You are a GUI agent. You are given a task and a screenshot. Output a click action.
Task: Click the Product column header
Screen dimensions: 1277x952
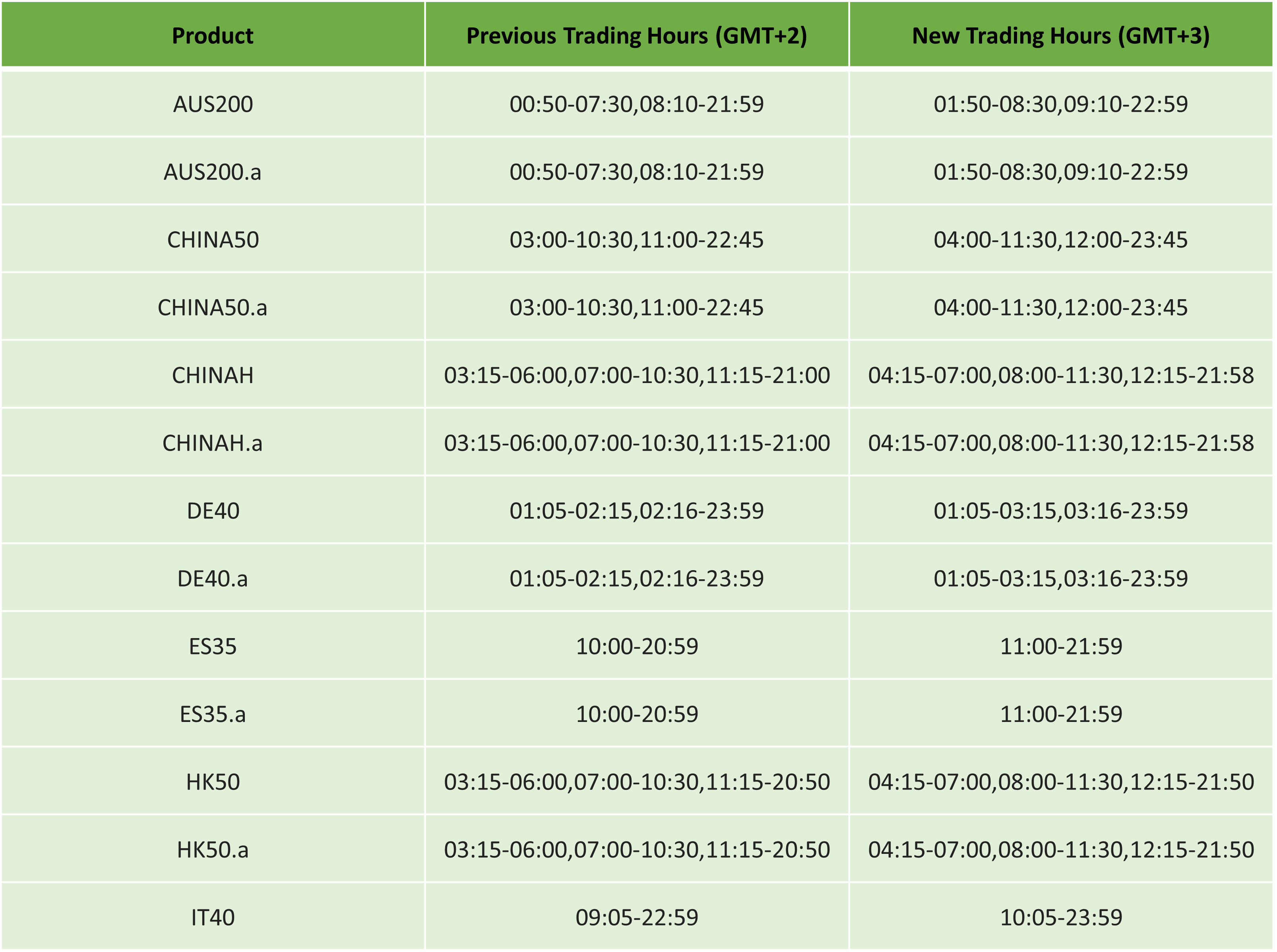[213, 36]
